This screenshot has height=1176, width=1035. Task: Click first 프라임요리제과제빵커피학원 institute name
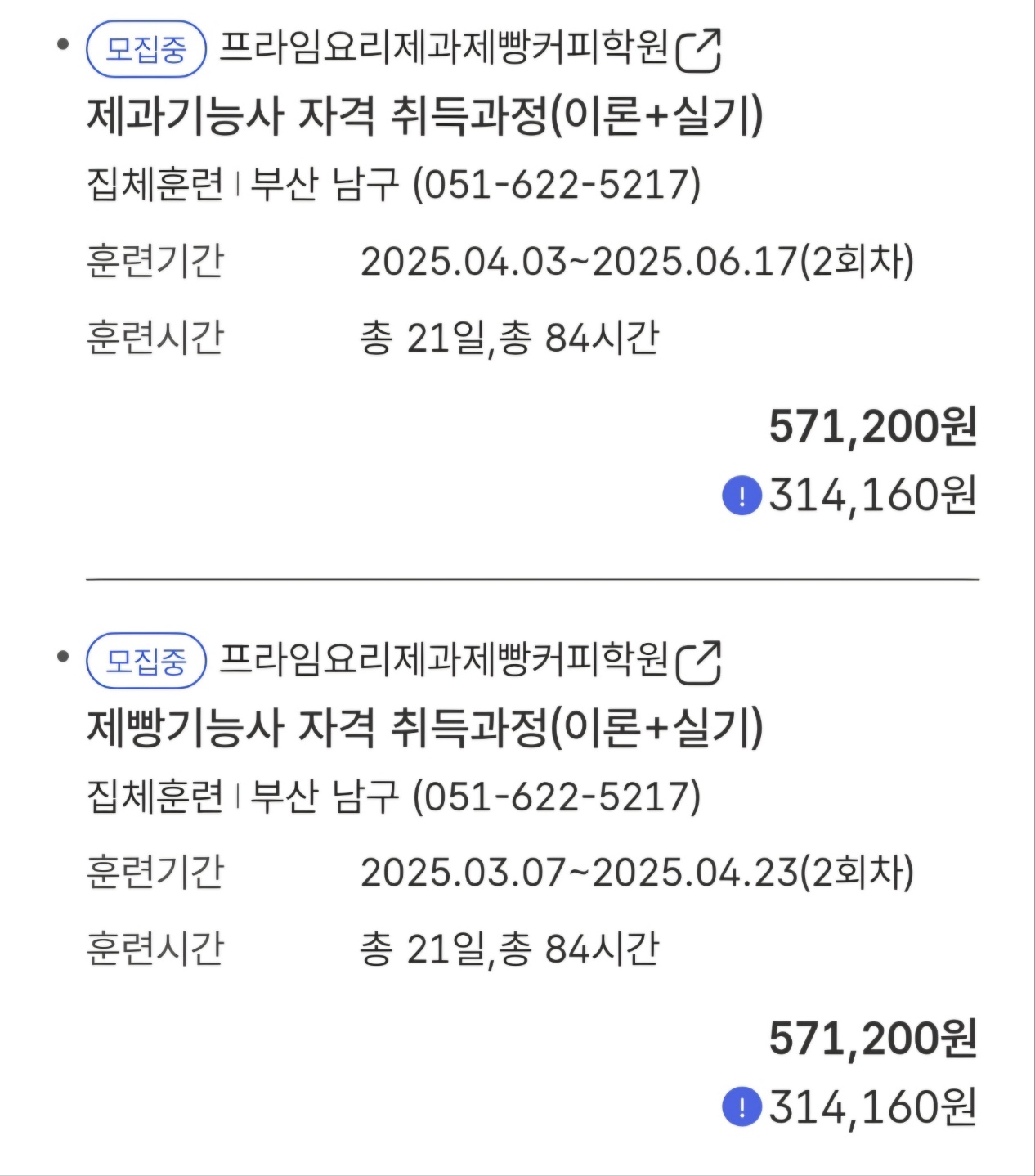click(445, 47)
